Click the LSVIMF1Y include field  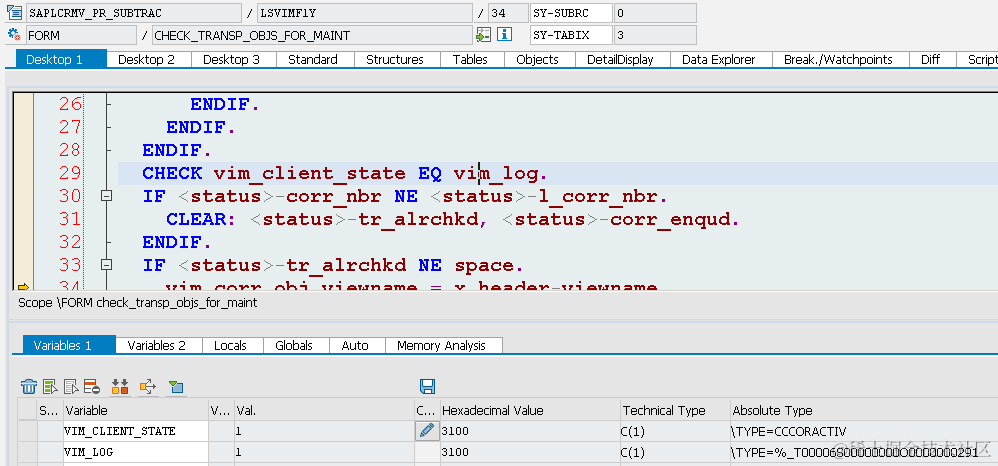(x=365, y=13)
